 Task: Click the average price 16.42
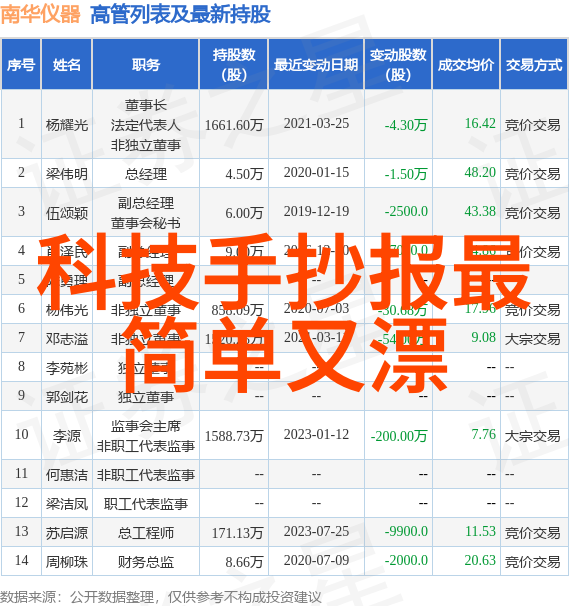[x=480, y=124]
